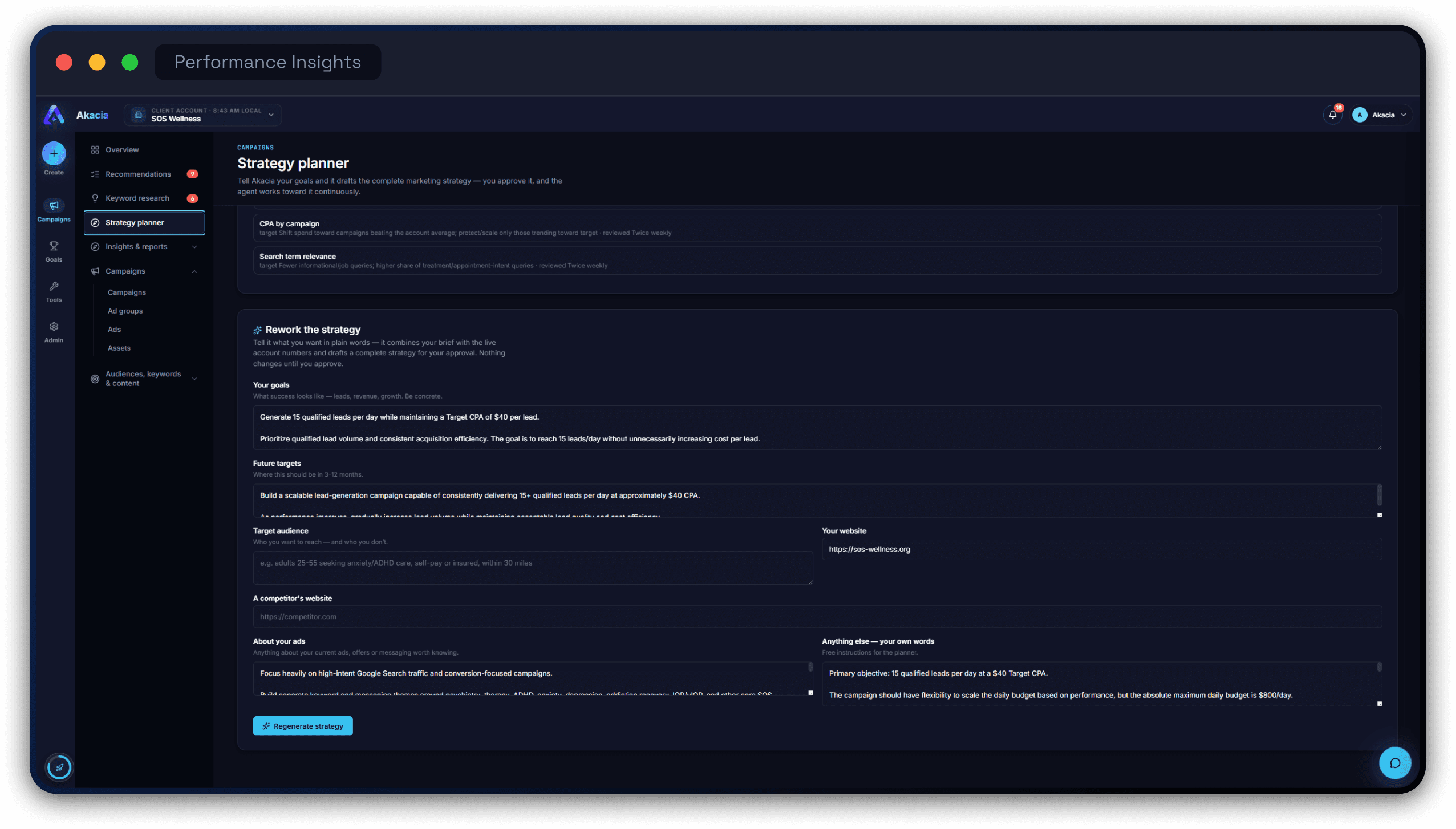Select Campaigns megaphone icon in rail
The height and width of the screenshot is (829, 1456).
[x=54, y=206]
